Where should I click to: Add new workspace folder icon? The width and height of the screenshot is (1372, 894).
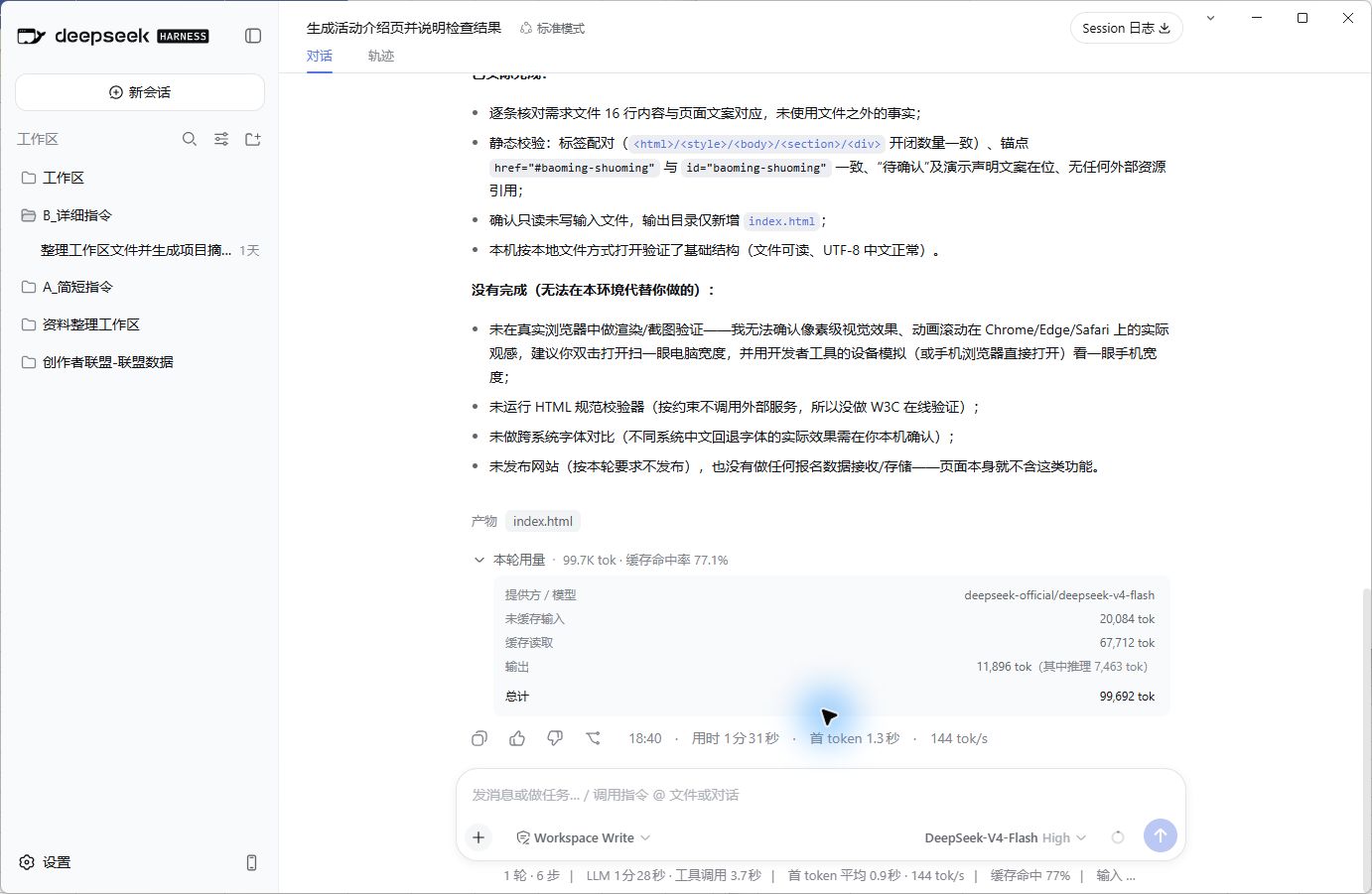pos(253,139)
